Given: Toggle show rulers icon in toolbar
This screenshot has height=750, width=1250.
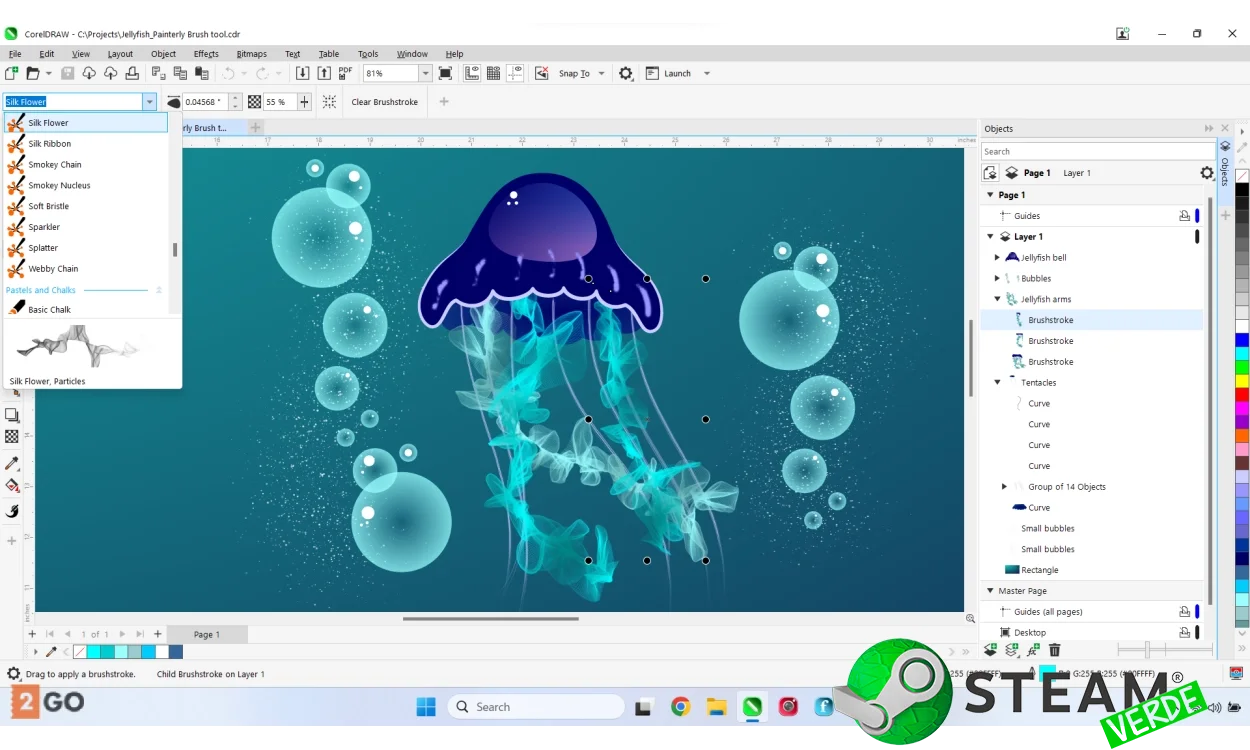Looking at the screenshot, I should (x=471, y=73).
